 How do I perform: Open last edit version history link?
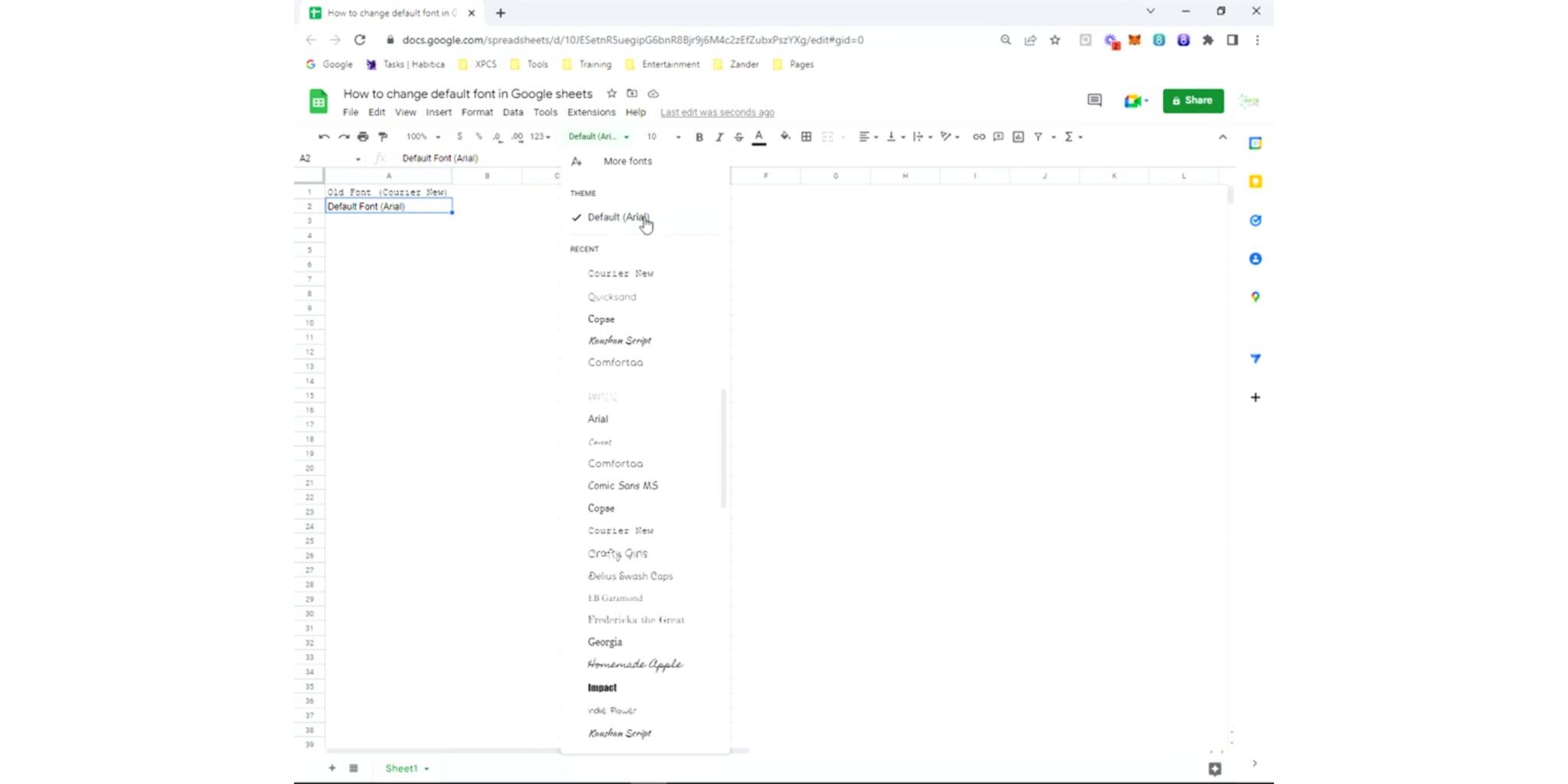(717, 113)
